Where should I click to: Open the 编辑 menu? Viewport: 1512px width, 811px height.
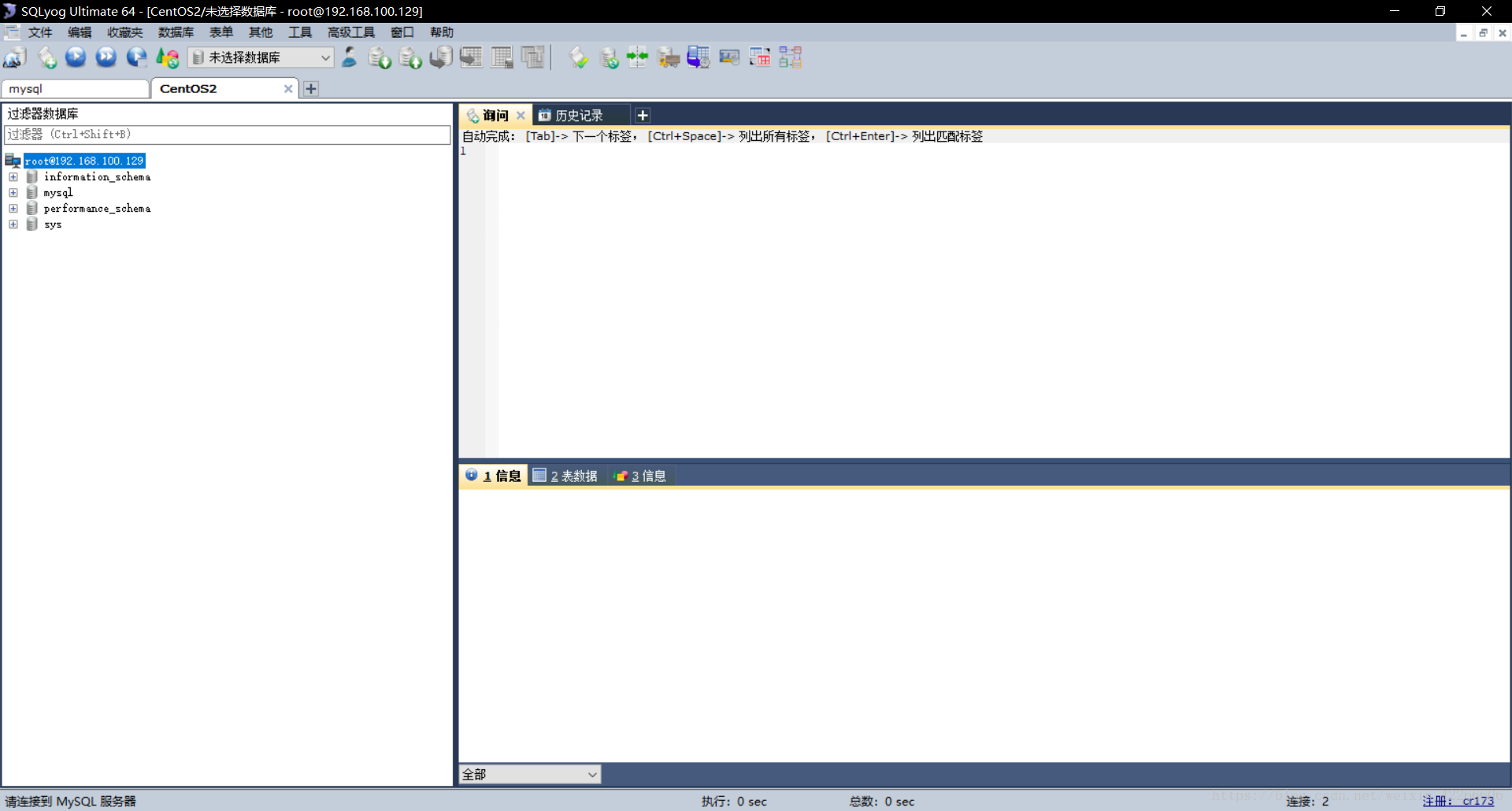tap(80, 32)
